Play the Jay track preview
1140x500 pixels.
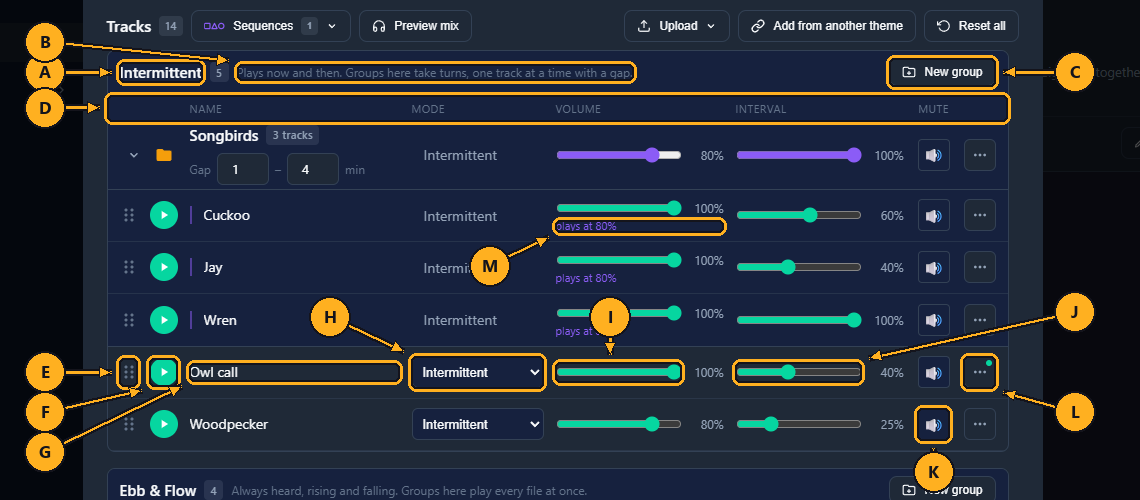164,267
